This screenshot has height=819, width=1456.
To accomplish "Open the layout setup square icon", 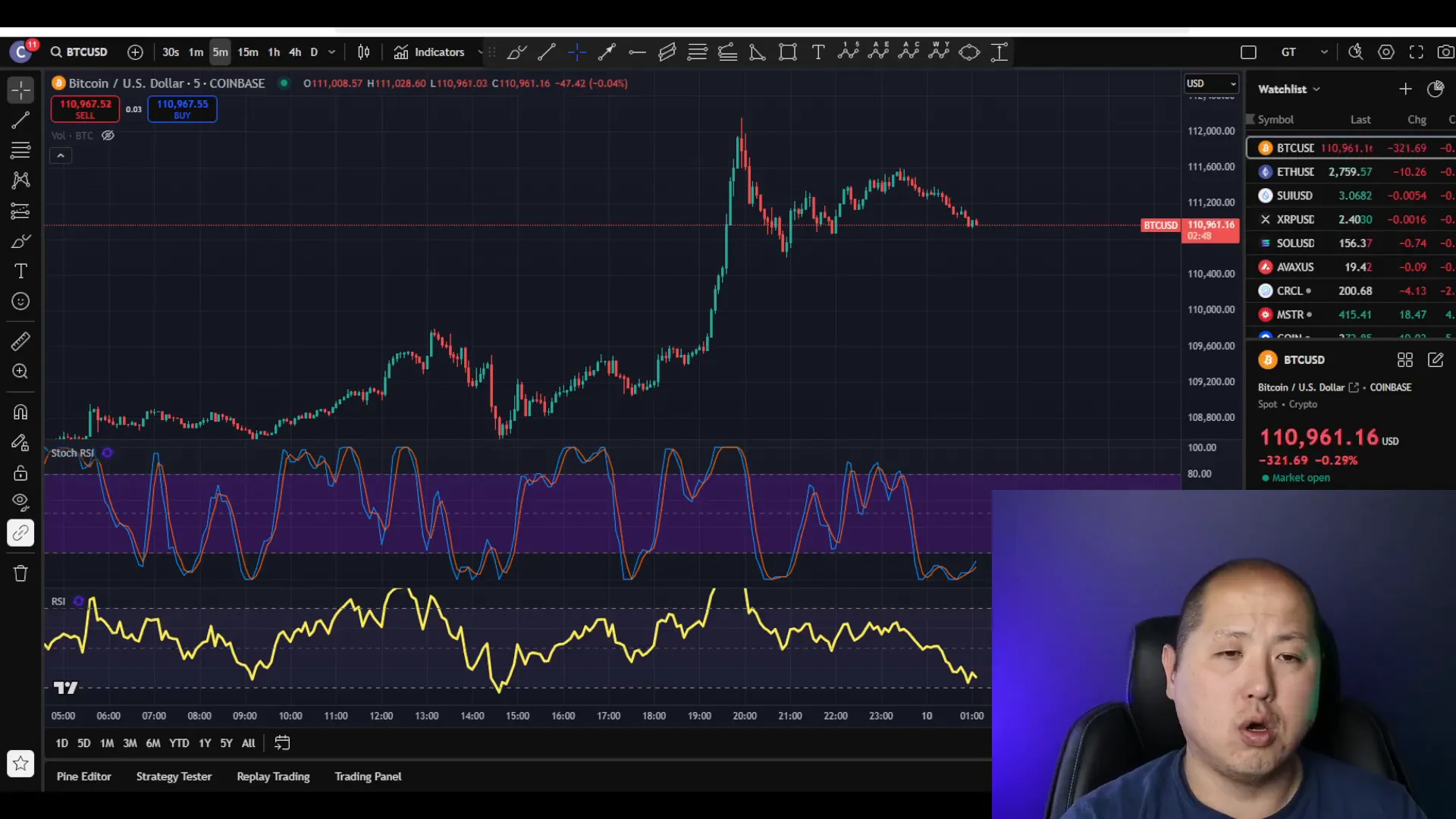I will [1248, 52].
